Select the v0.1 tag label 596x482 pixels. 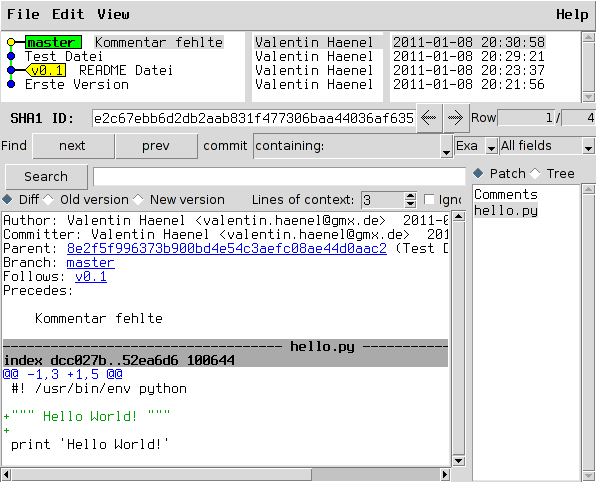[46, 70]
